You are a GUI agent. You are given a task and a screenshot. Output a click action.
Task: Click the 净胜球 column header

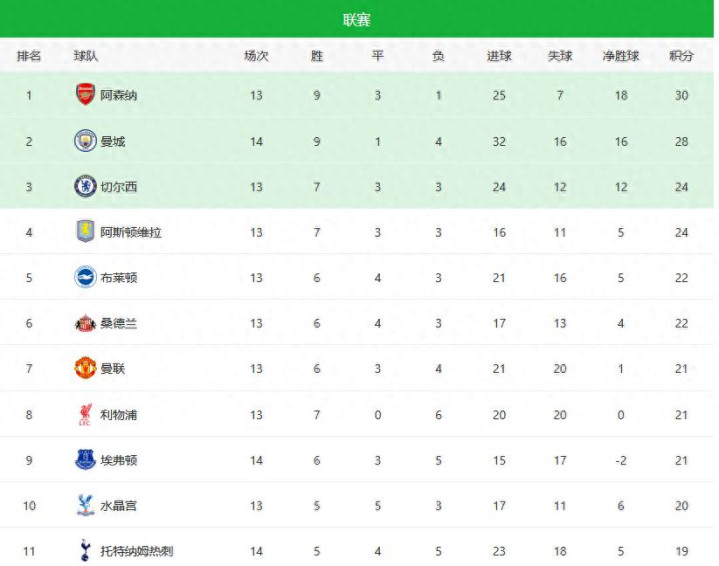[x=621, y=56]
